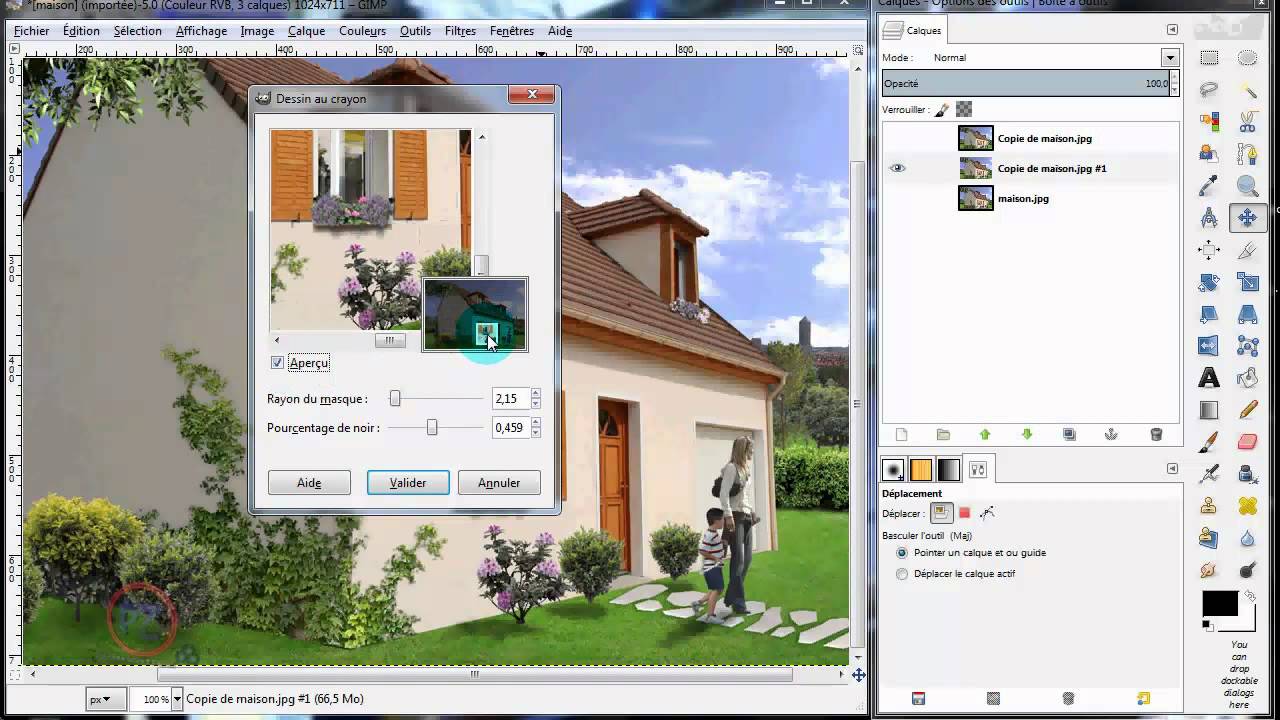Select the Cage Transform tool
Screen dimensions: 1280x720
click(x=1247, y=346)
